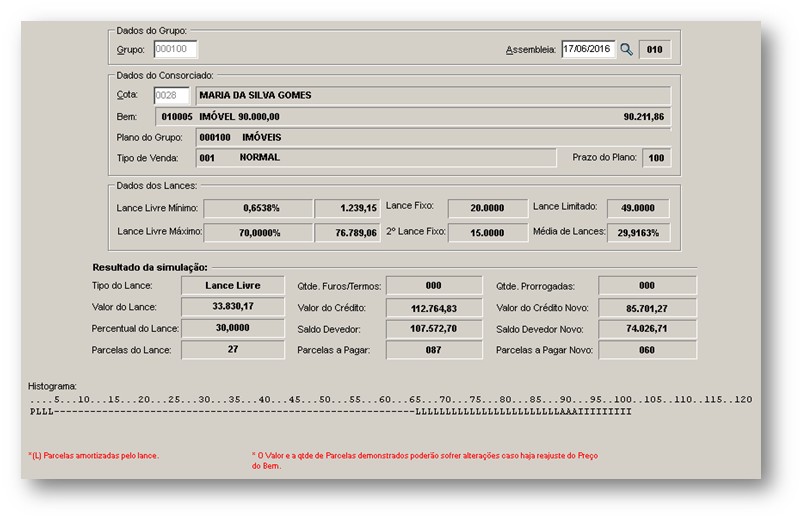Image resolution: width=803 pixels, height=521 pixels.
Task: Click Lance Livre Máximo value 76.789,06
Action: pyautogui.click(x=347, y=233)
